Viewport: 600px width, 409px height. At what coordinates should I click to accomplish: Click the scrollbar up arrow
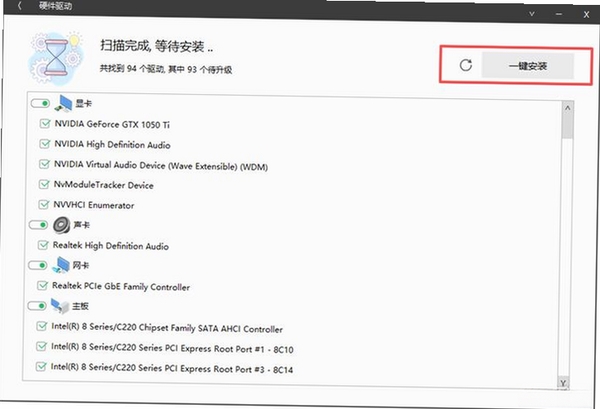click(568, 108)
